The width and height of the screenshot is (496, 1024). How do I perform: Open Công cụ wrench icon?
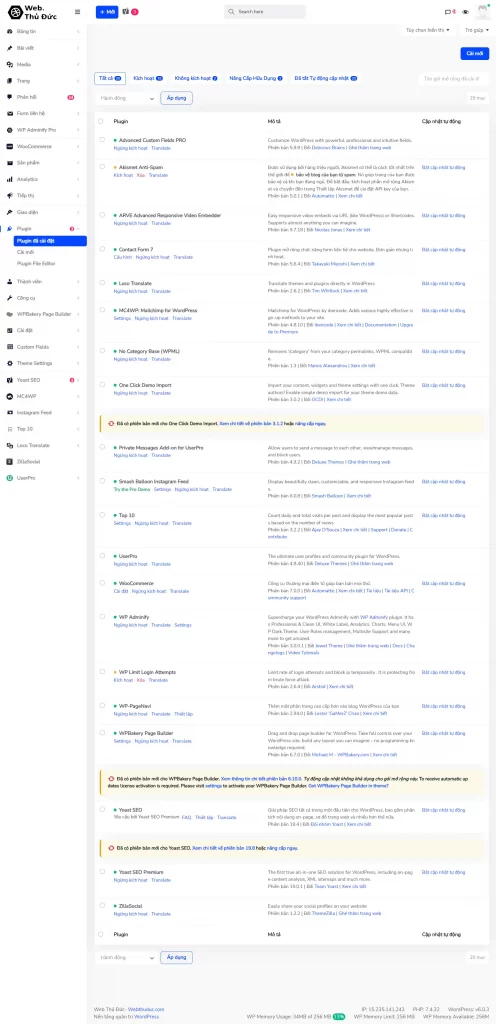pyautogui.click(x=10, y=298)
